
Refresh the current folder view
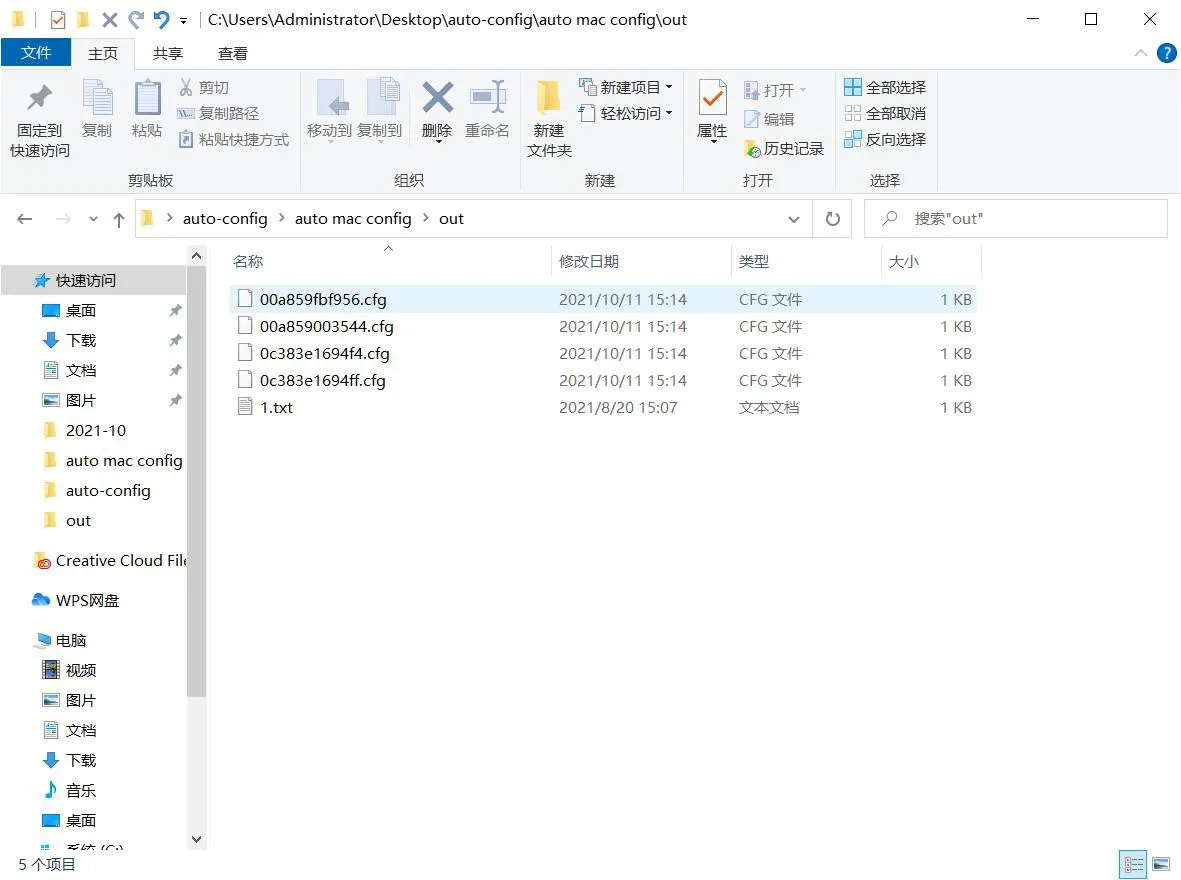click(x=832, y=219)
